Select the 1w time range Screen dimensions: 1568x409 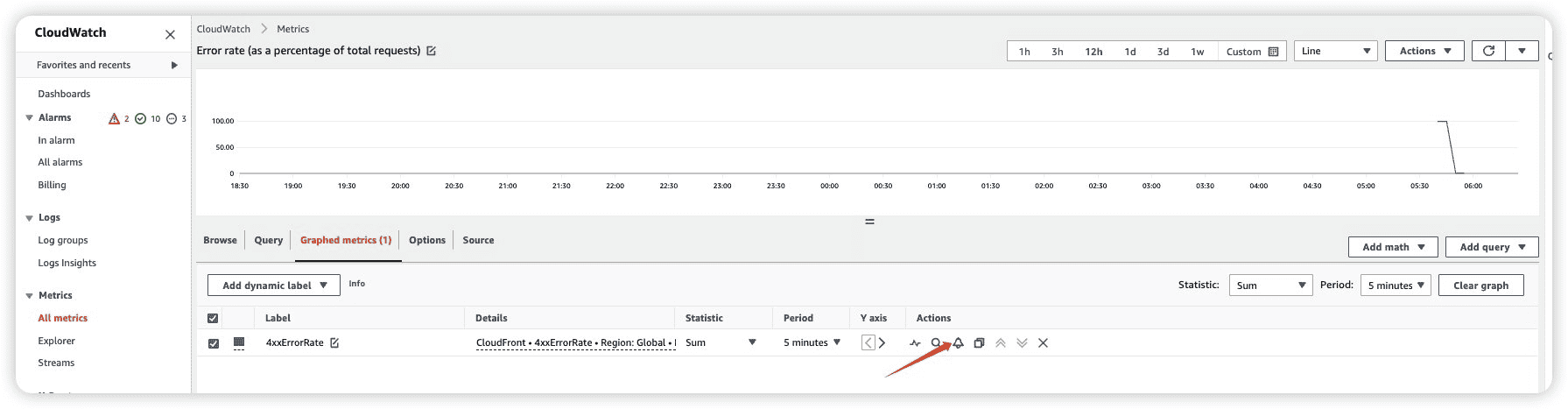[1197, 52]
